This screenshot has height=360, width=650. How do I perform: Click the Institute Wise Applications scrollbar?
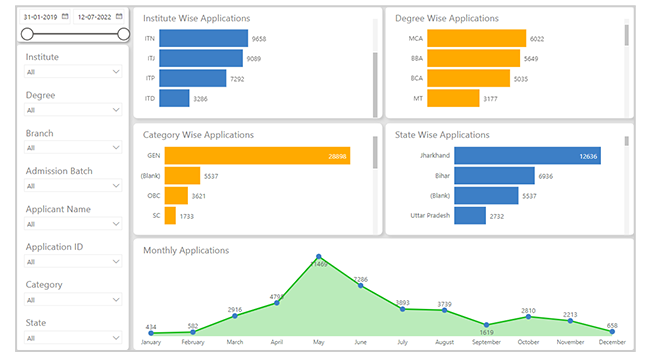[375, 85]
